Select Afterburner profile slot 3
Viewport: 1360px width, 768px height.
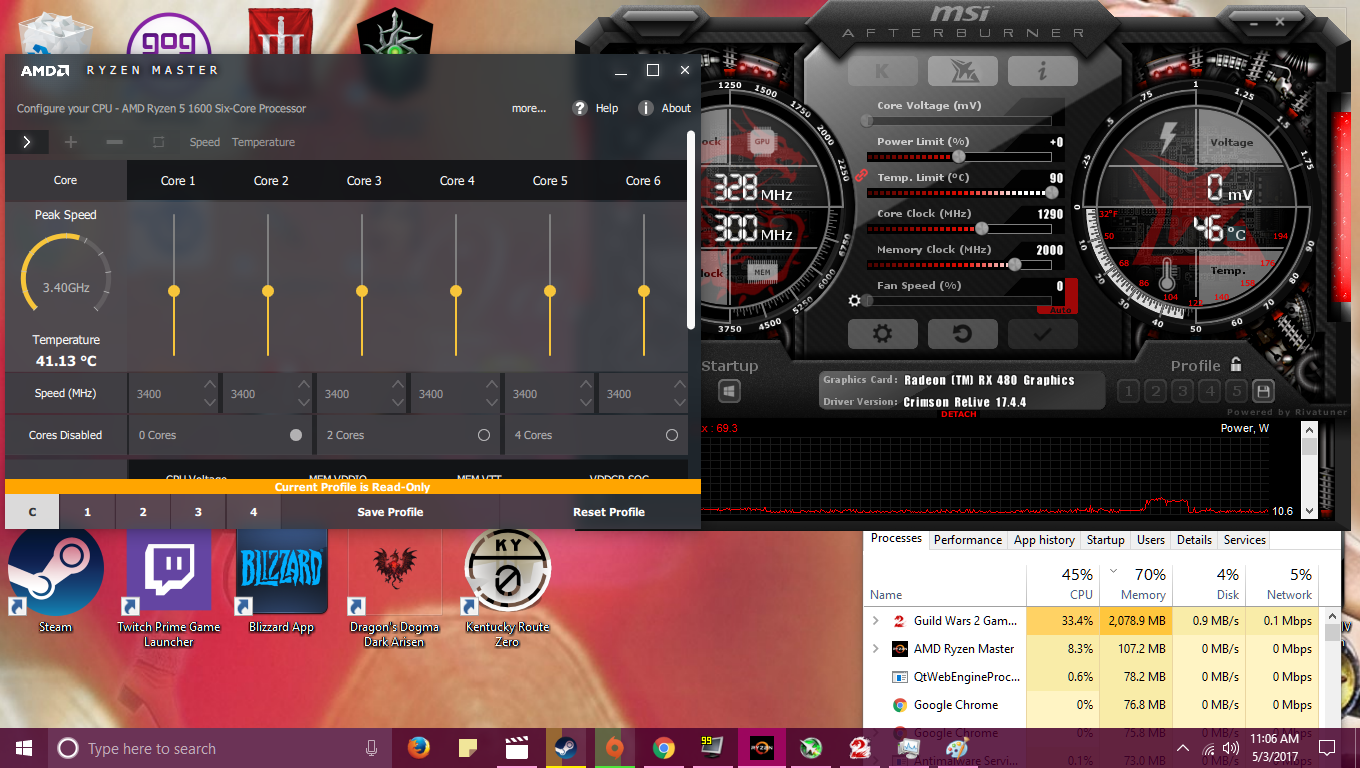coord(1182,391)
